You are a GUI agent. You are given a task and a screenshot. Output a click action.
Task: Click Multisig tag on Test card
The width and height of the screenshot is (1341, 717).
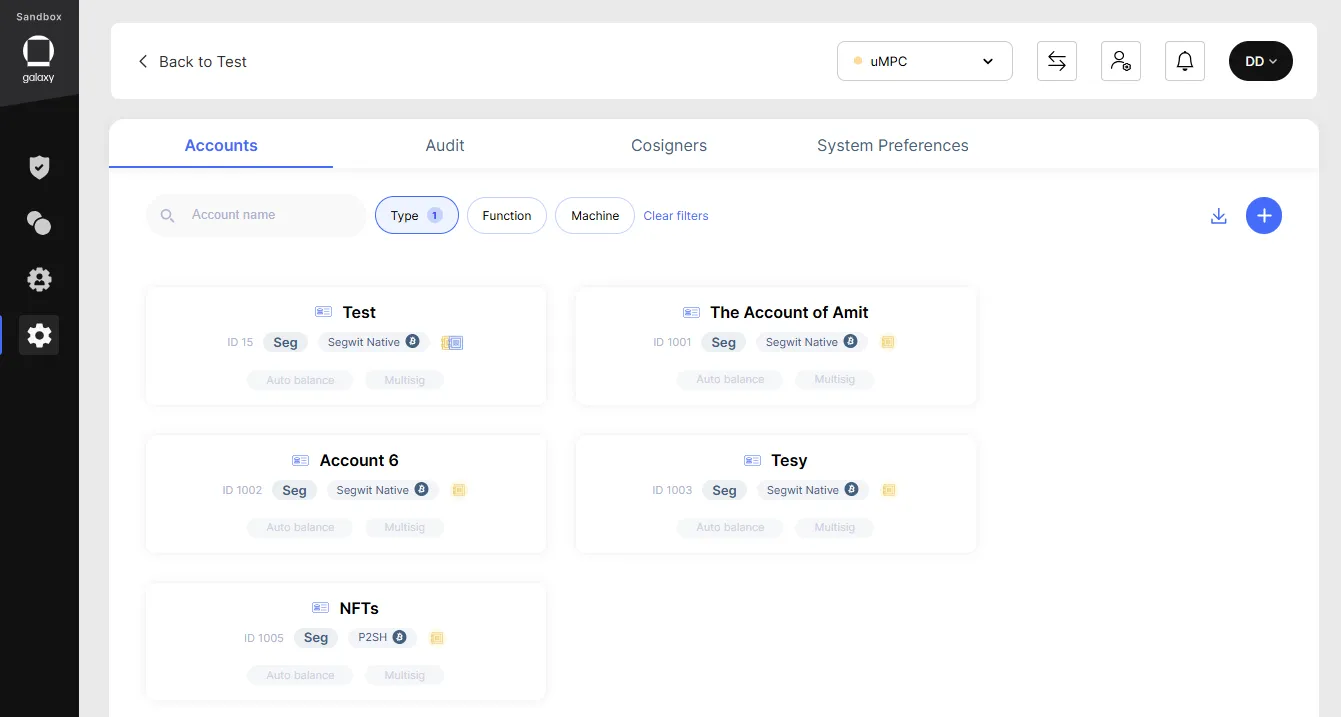(x=404, y=380)
